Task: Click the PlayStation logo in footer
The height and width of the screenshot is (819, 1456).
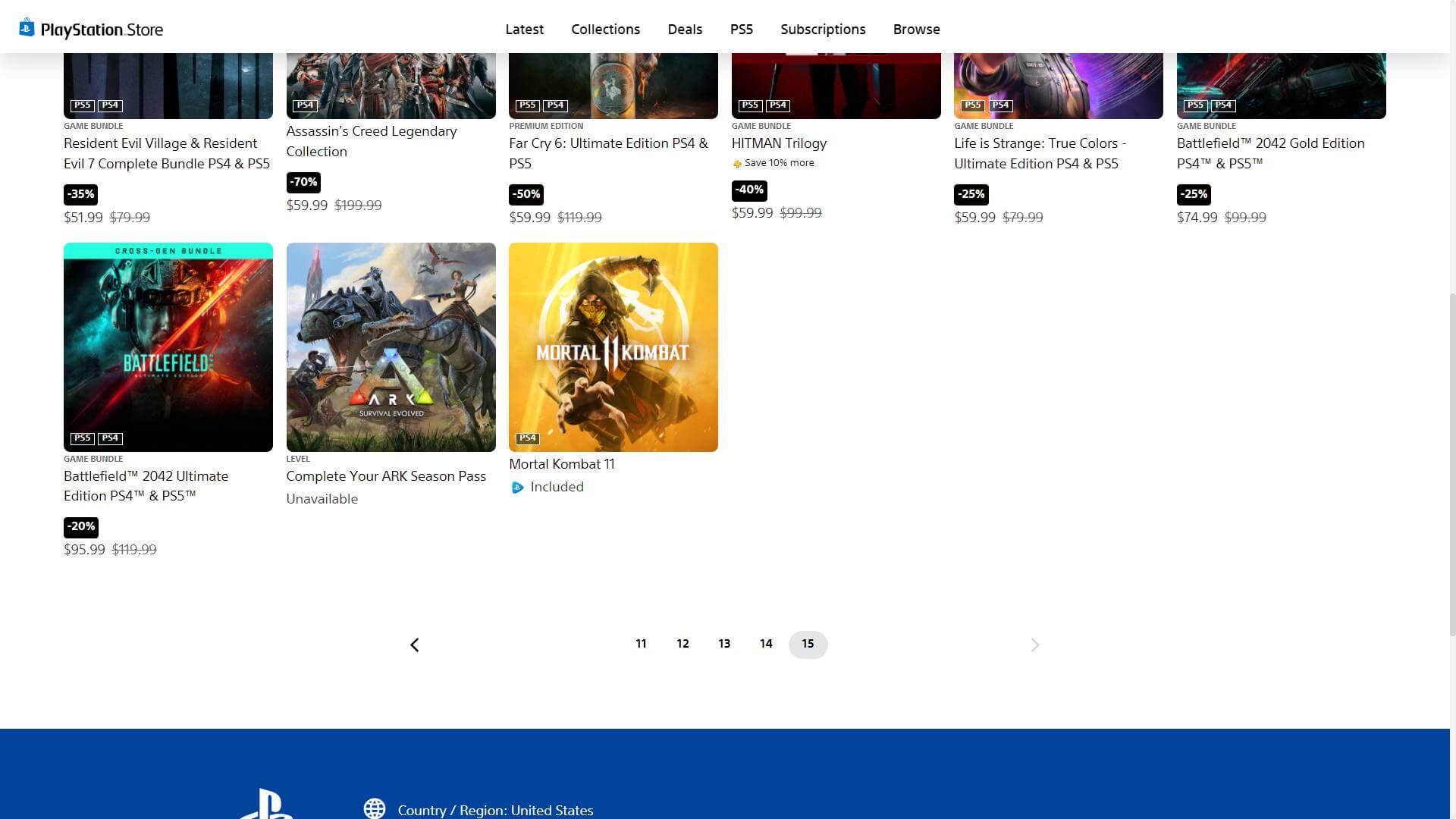Action: (267, 805)
